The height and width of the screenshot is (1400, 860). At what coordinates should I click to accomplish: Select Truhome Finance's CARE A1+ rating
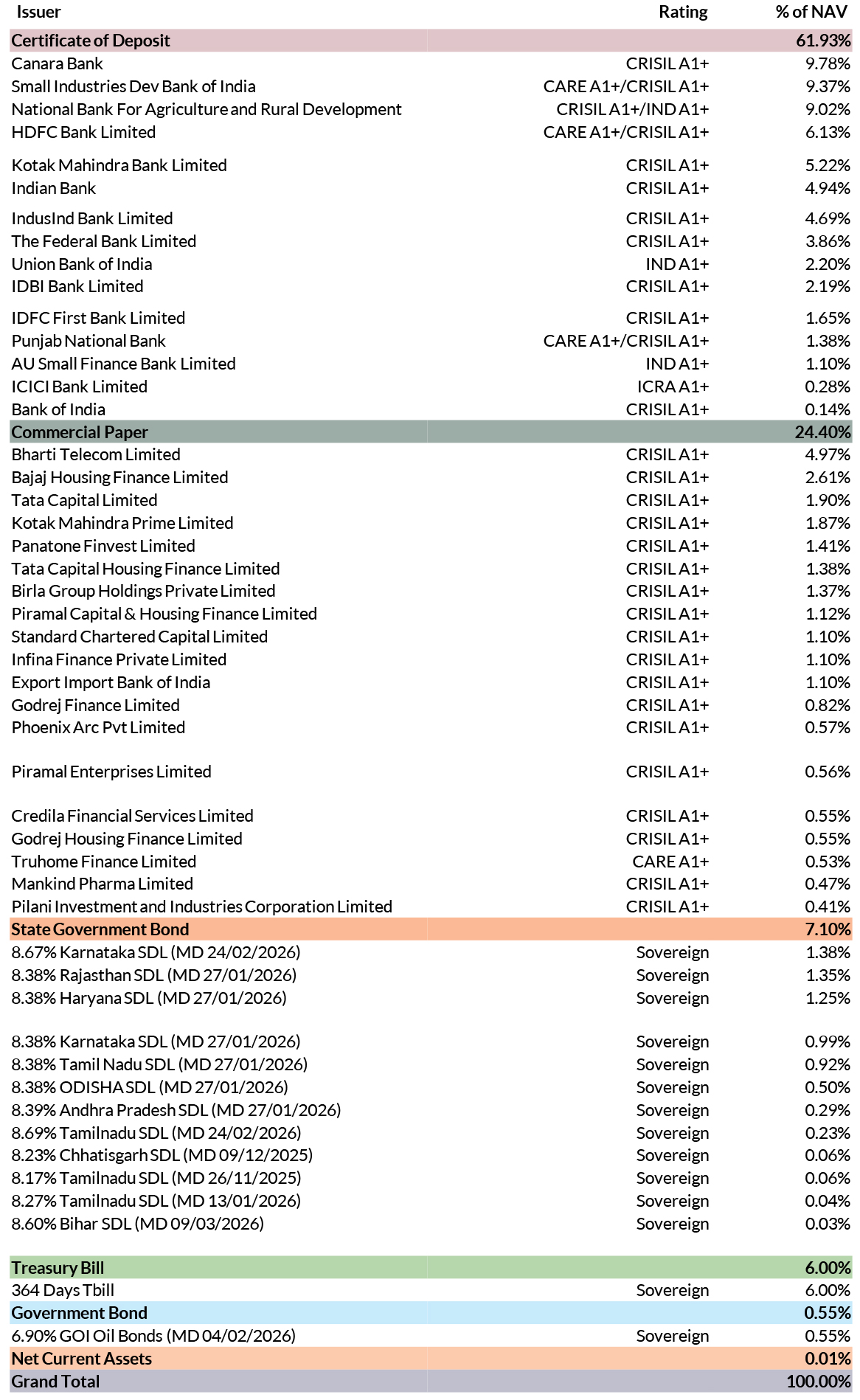coord(670,862)
